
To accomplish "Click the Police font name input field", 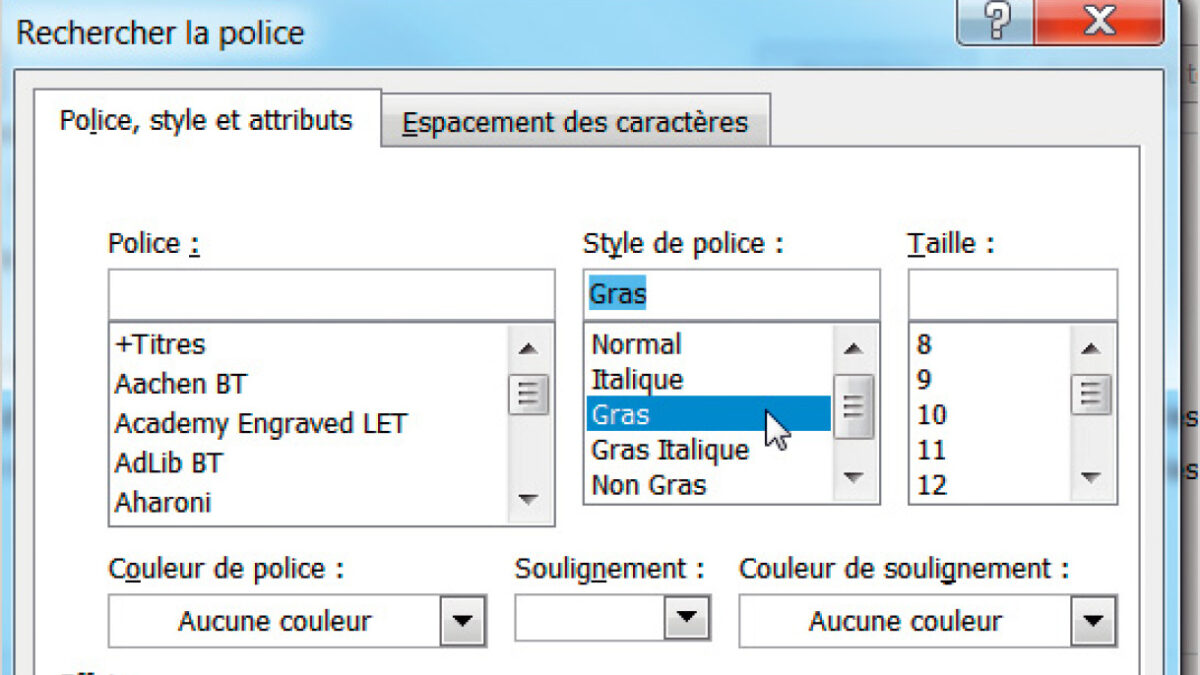I will [x=331, y=295].
